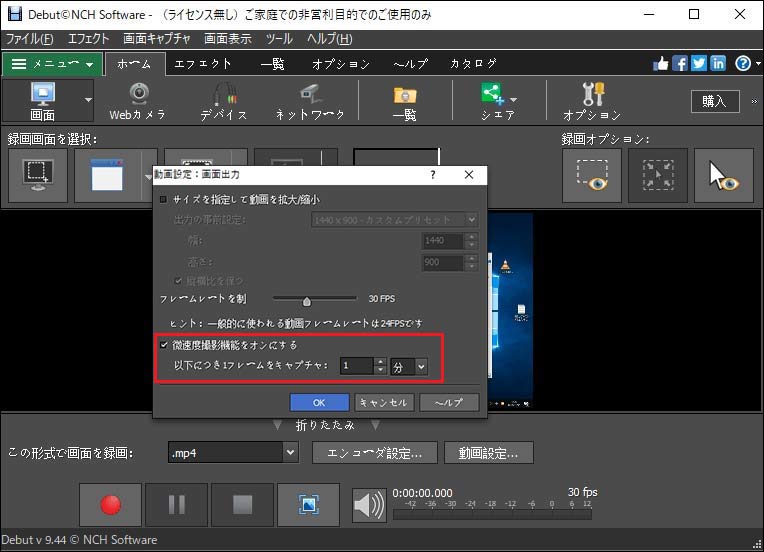Click the time-lapse interval value field
Image resolution: width=764 pixels, height=552 pixels.
[x=357, y=366]
